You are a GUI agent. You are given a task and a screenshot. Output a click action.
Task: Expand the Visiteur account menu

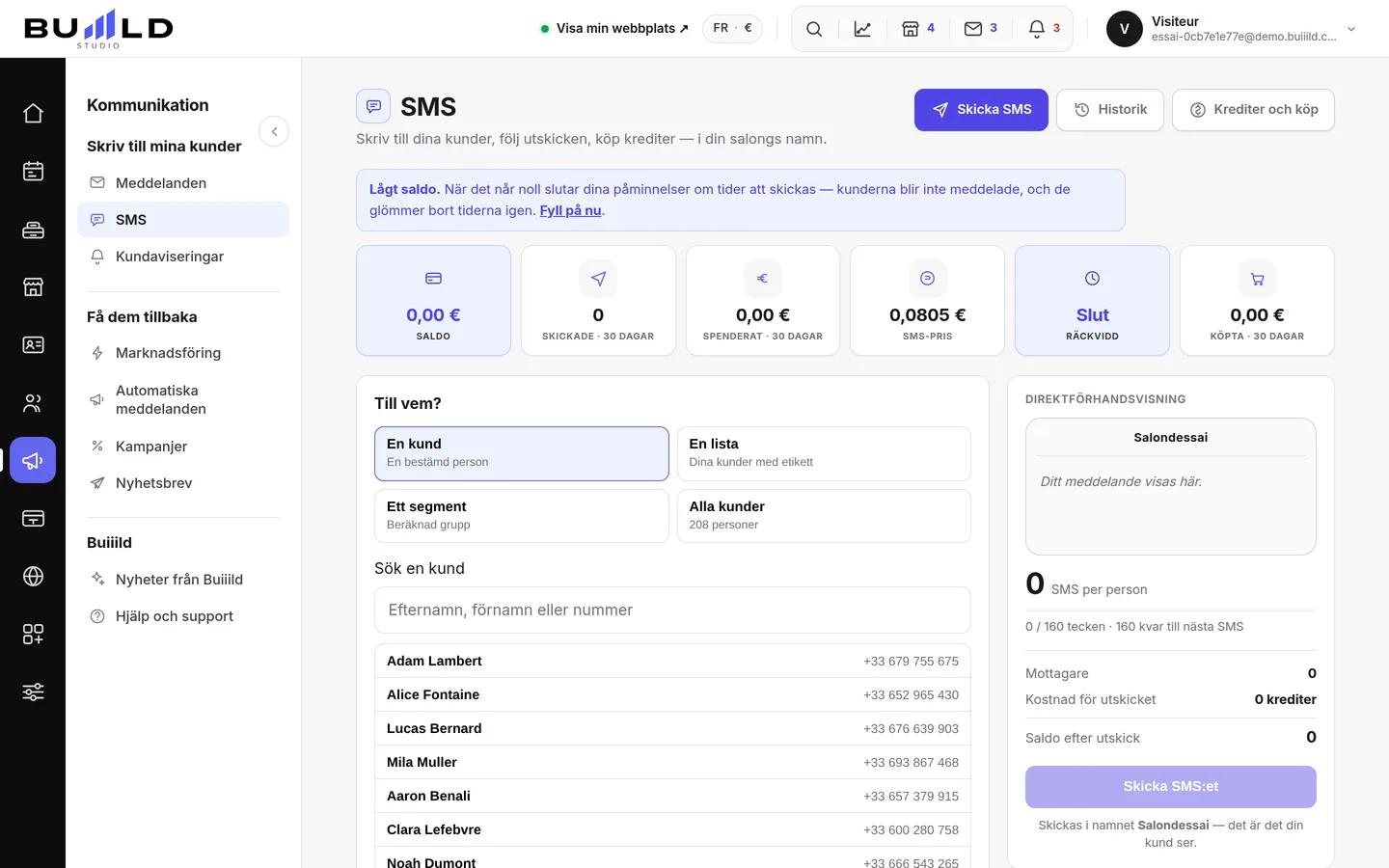[x=1232, y=29]
